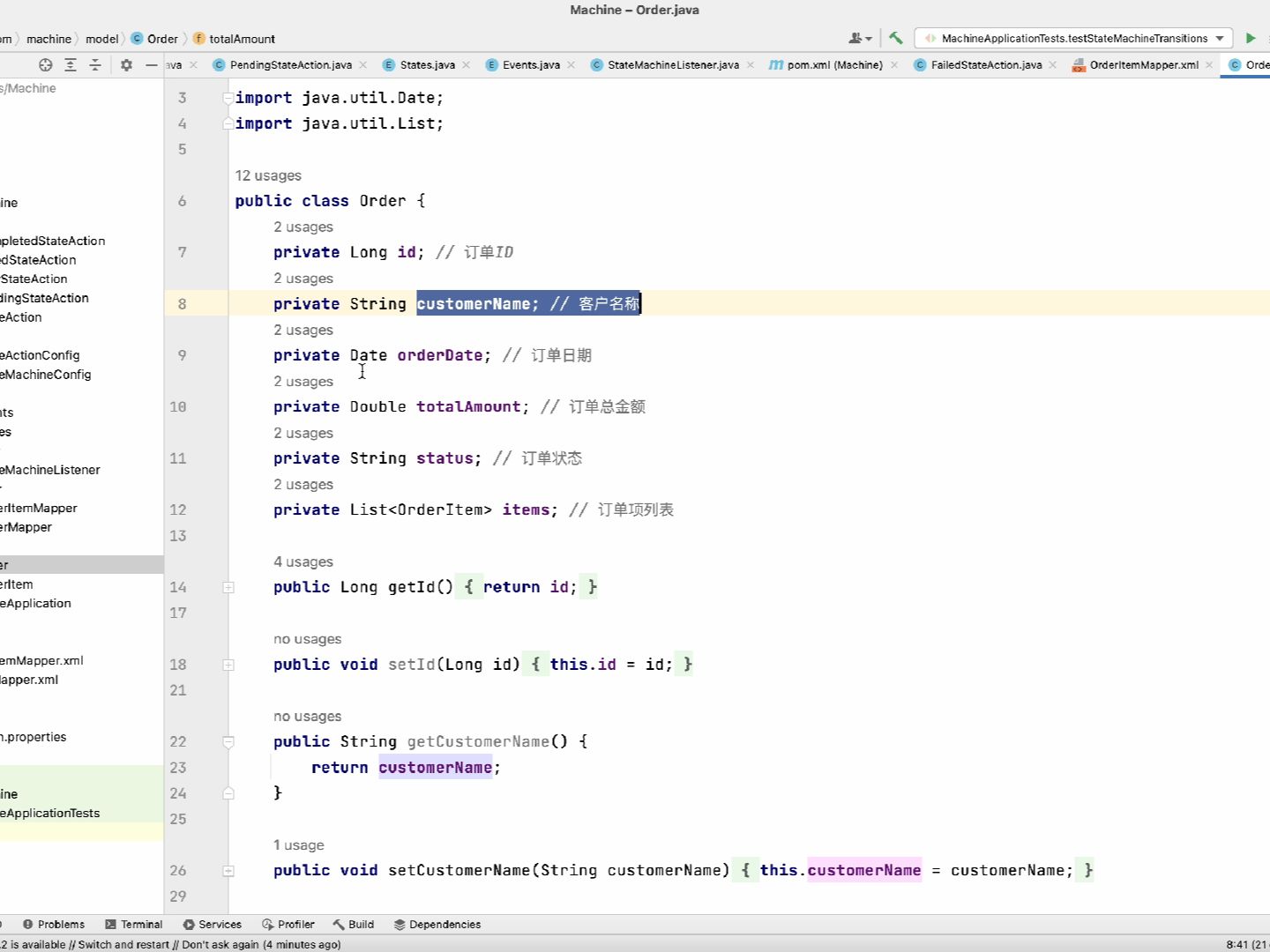The image size is (1270, 952).
Task: Close the FailedStateAction.java tab
Action: pos(1053,65)
